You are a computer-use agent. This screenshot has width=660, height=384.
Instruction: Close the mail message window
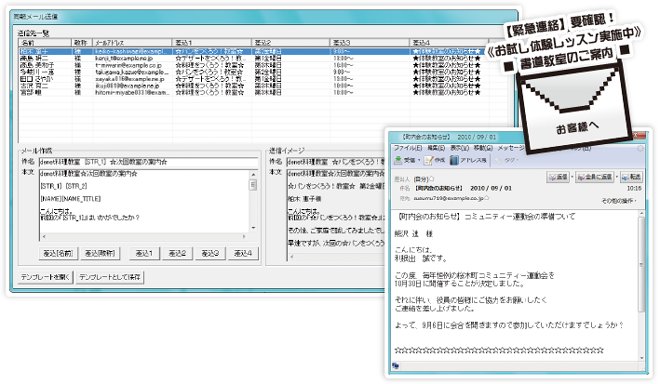tap(640, 136)
